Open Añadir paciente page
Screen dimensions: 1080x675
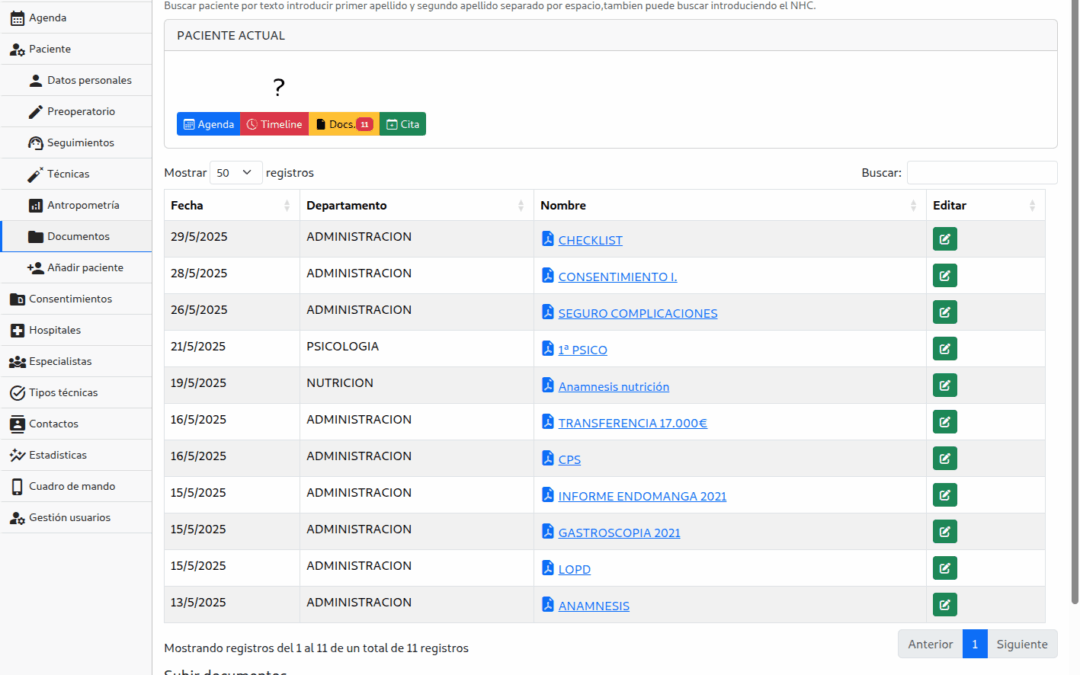(x=76, y=267)
